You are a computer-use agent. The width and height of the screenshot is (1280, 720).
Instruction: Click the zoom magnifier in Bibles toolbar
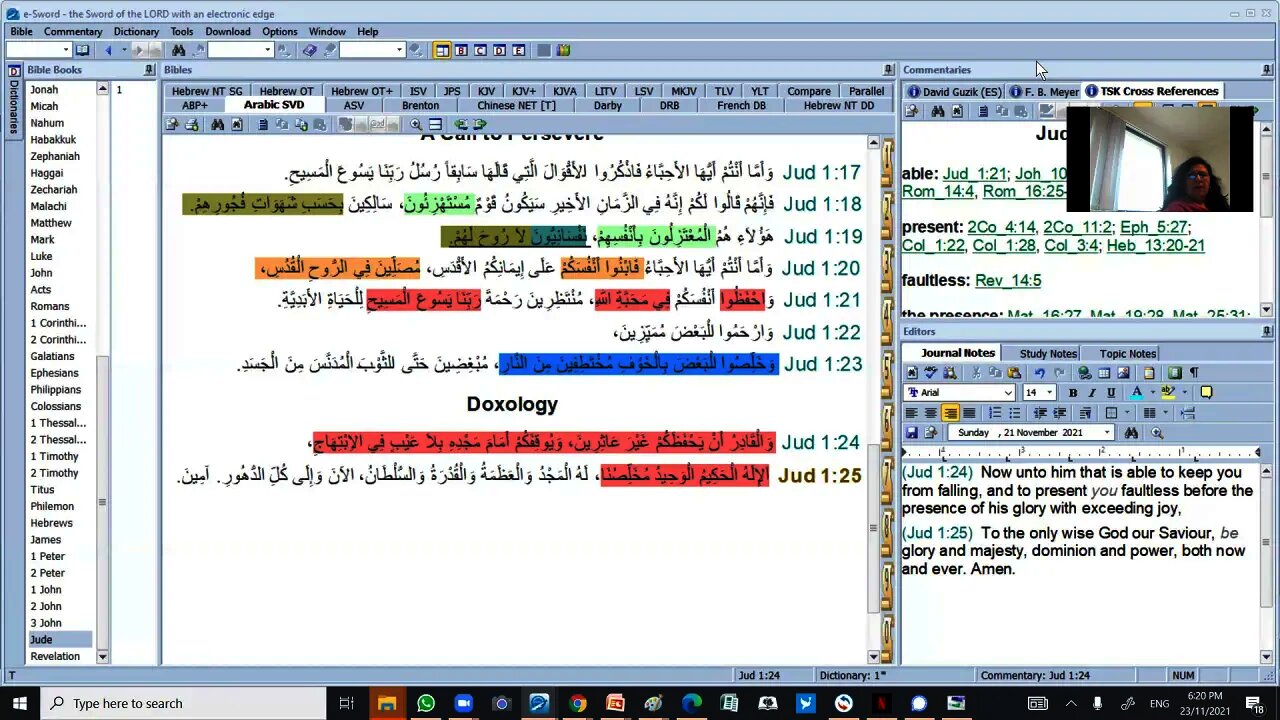pyautogui.click(x=416, y=125)
